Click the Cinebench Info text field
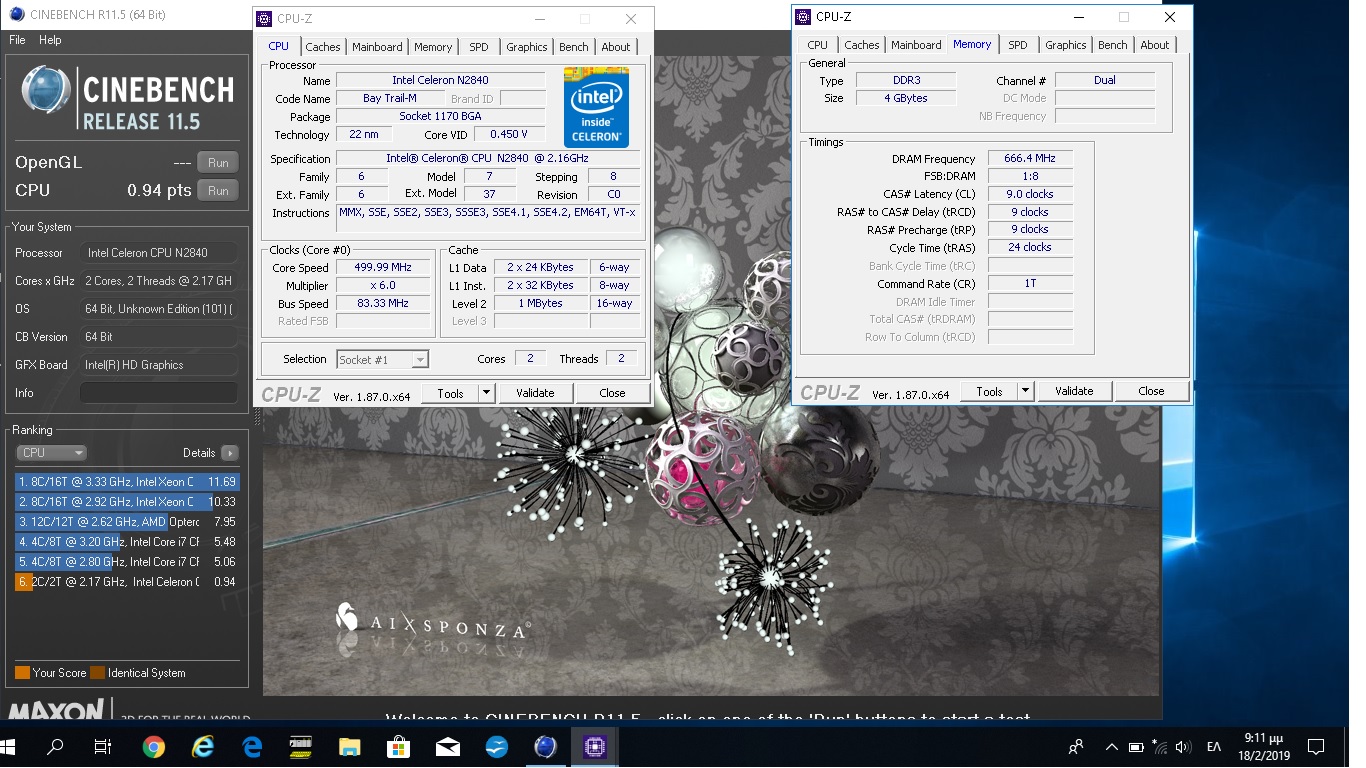 click(x=159, y=393)
